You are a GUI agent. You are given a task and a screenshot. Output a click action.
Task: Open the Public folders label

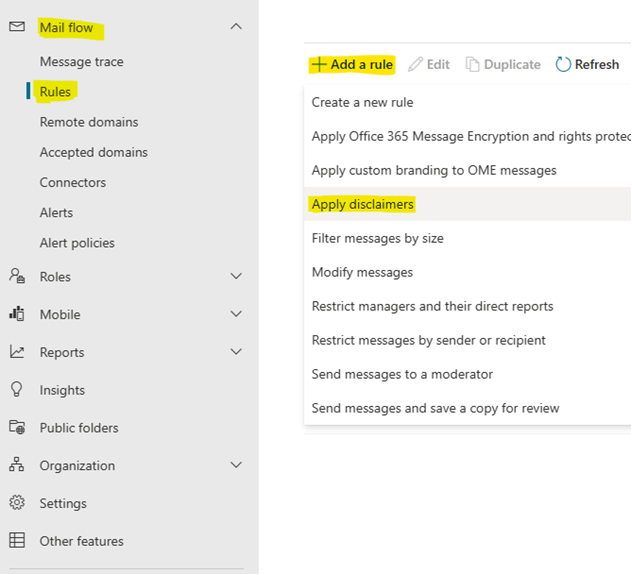(x=79, y=428)
